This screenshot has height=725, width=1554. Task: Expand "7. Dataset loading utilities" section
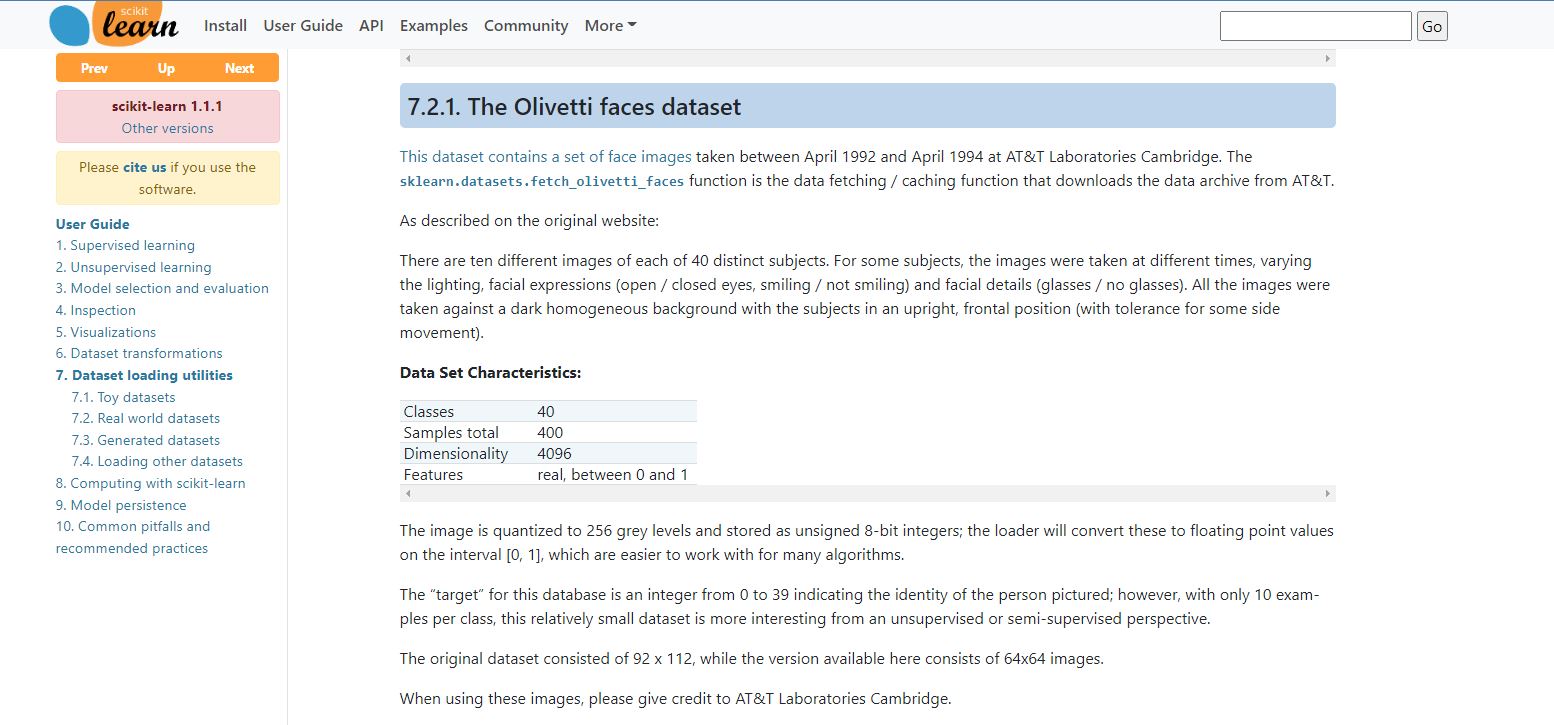(144, 375)
